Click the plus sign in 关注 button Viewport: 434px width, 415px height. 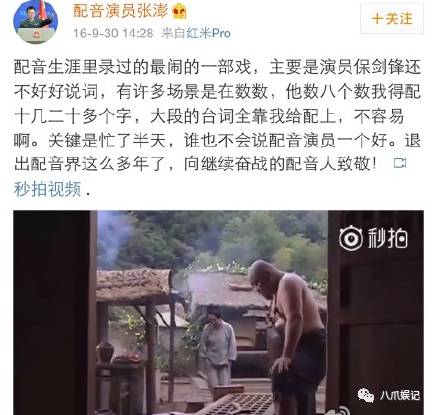point(377,19)
